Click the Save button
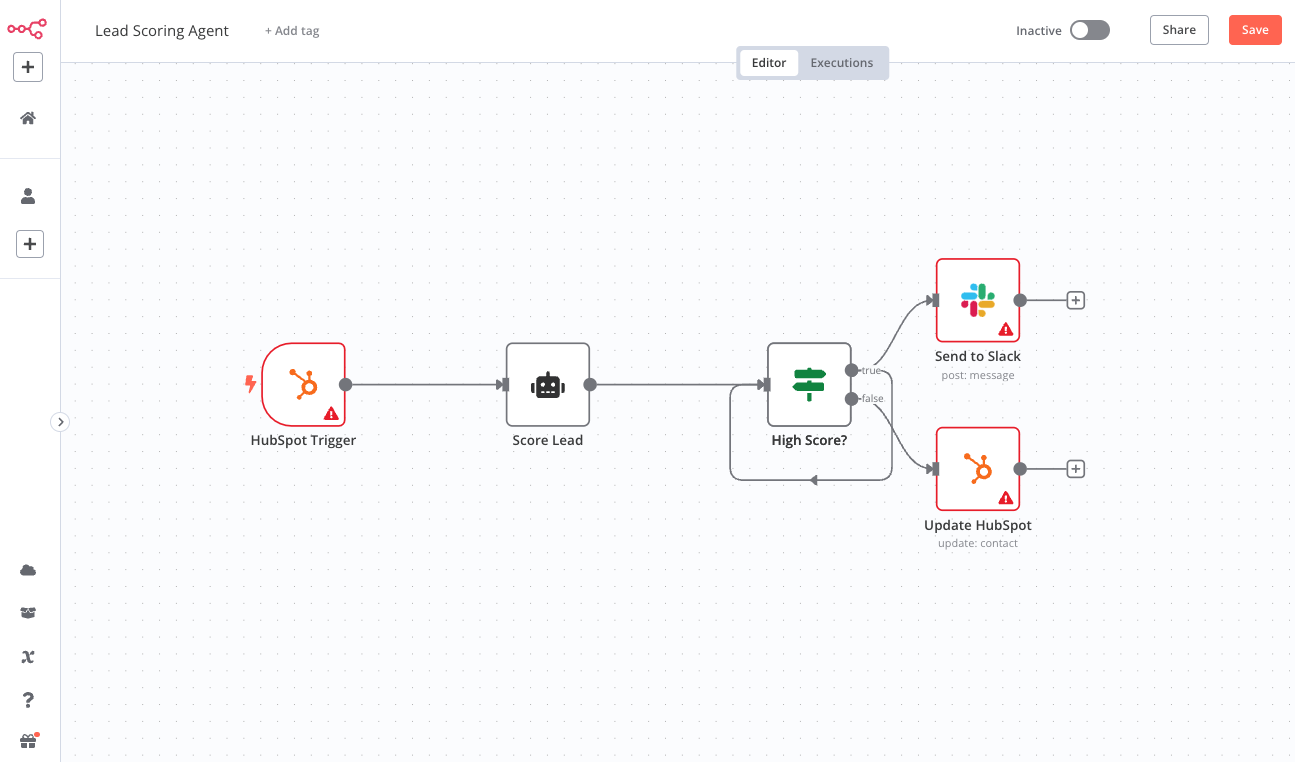 coord(1255,30)
